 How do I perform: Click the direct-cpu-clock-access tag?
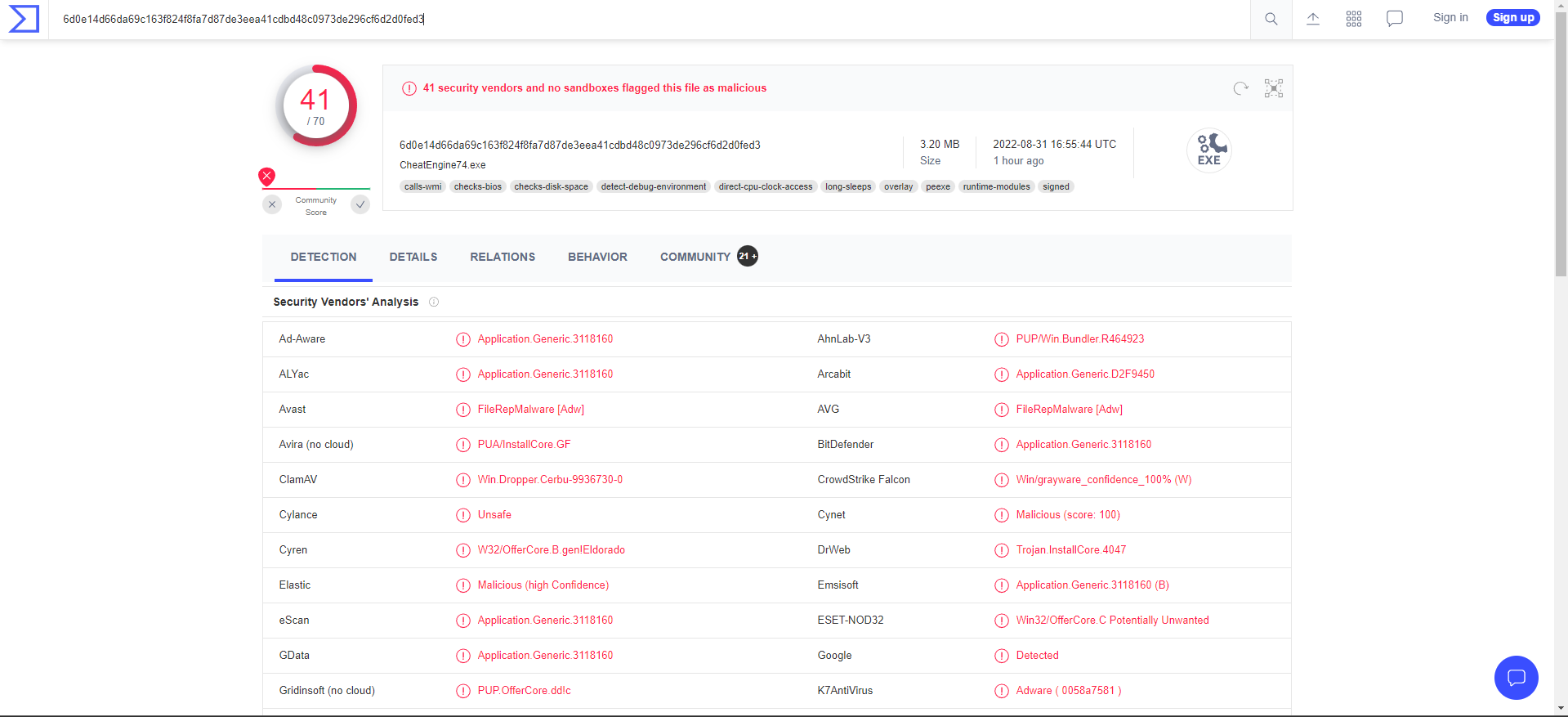click(x=766, y=186)
